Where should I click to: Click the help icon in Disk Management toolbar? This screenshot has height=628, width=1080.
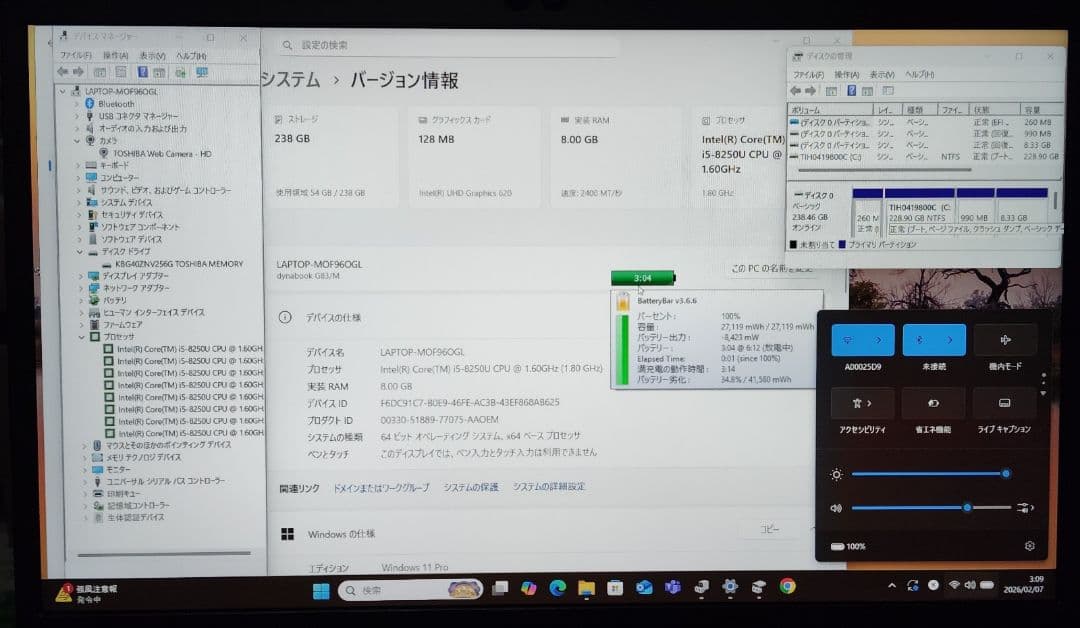(x=851, y=90)
